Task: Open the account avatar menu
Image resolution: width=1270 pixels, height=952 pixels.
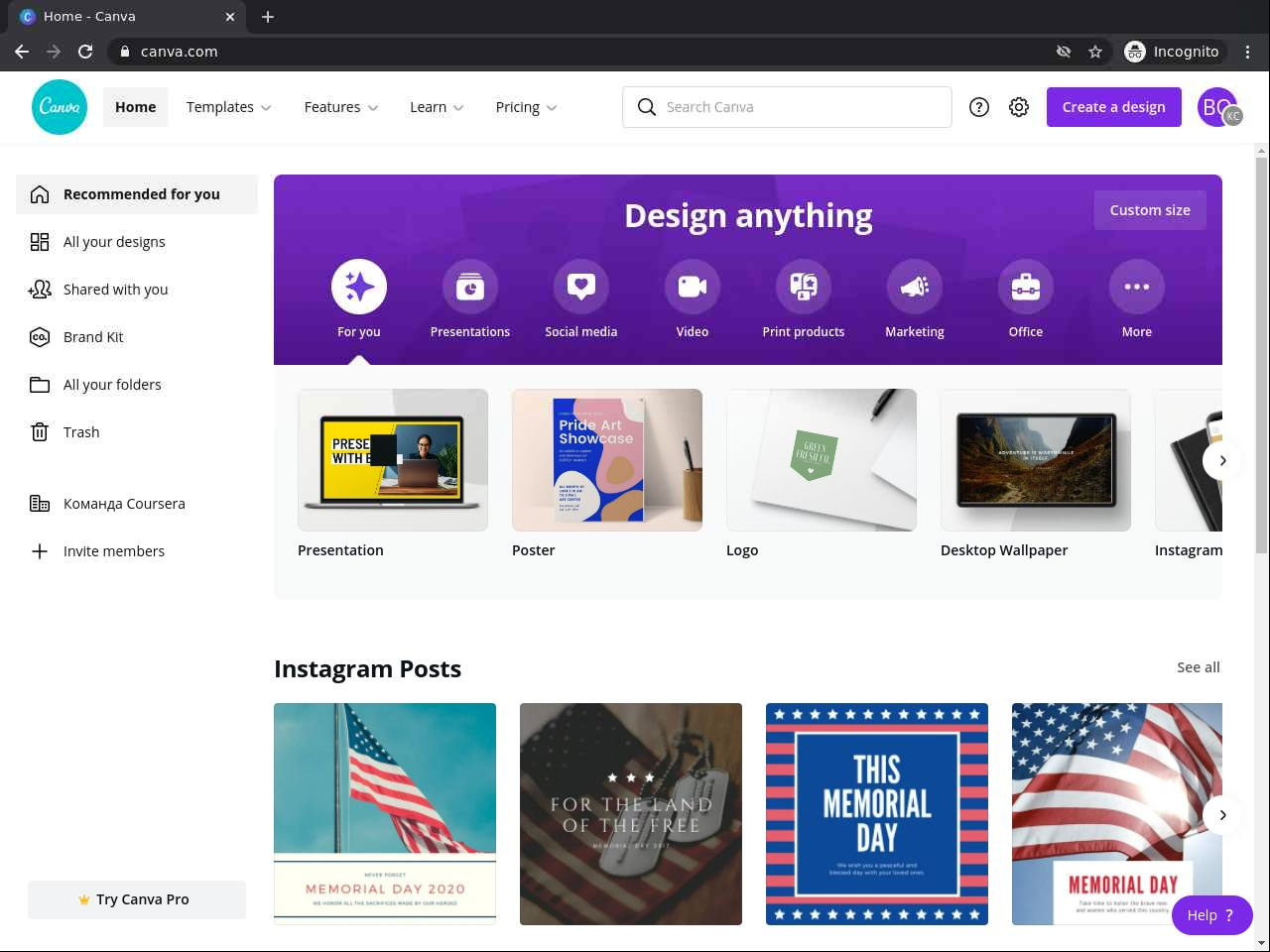Action: tap(1218, 107)
